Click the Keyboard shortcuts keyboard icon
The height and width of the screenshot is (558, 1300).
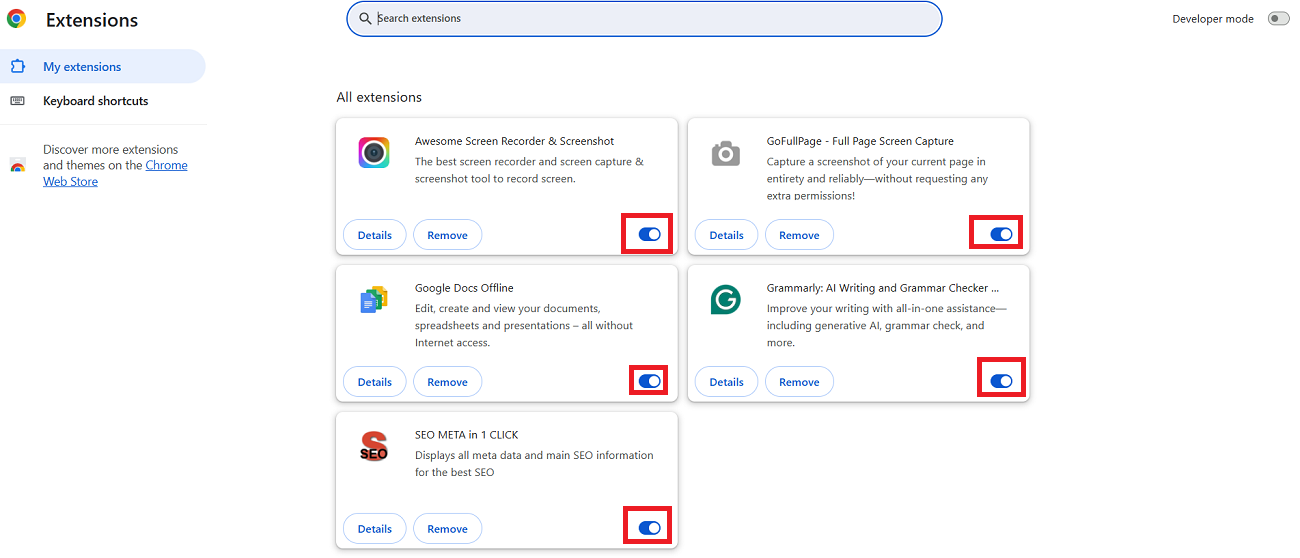click(18, 101)
